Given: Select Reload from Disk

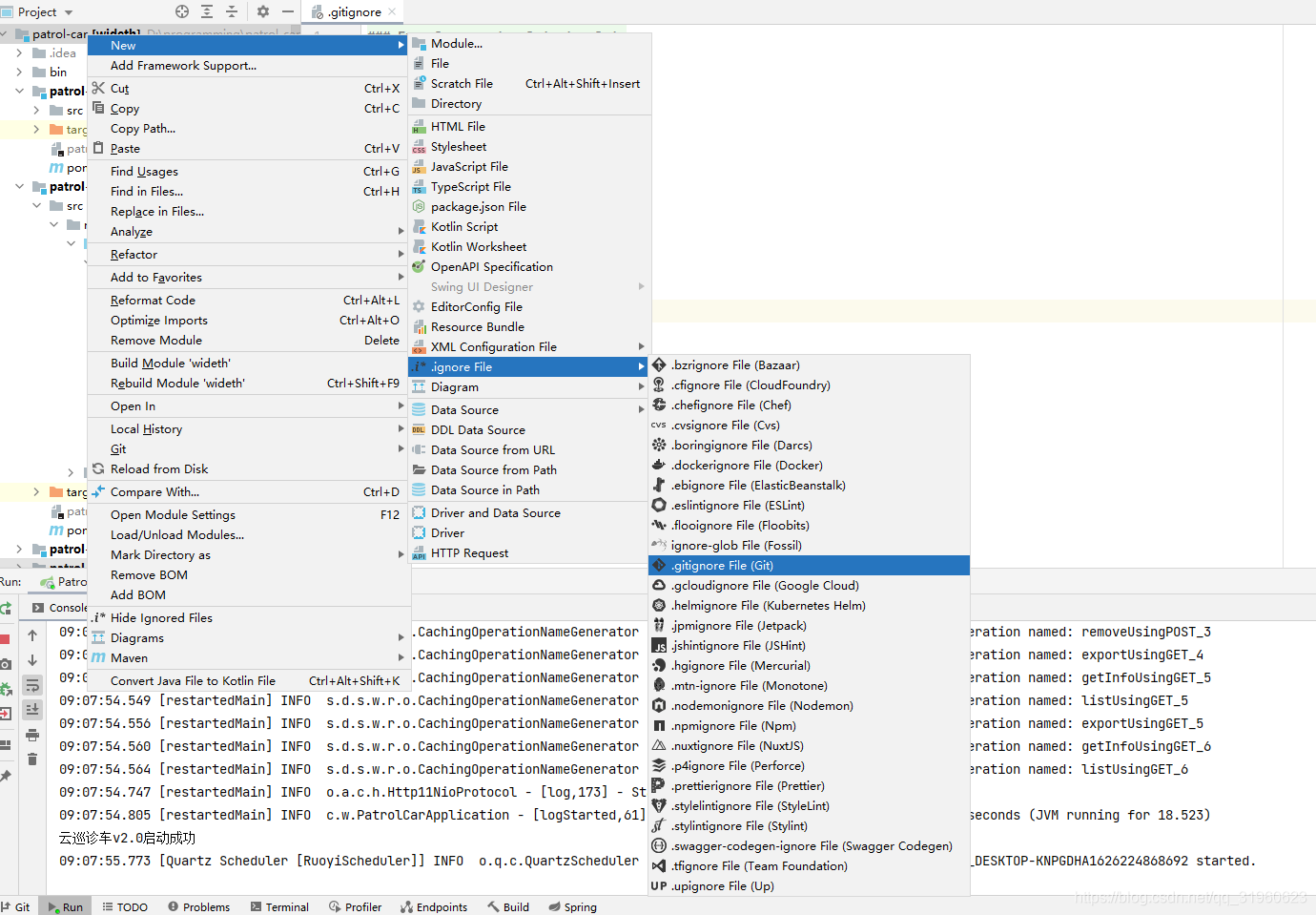Looking at the screenshot, I should [248, 469].
